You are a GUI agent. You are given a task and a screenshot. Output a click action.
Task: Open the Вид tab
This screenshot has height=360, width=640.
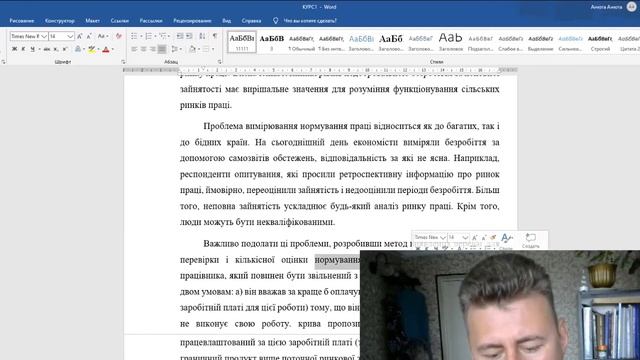(227, 20)
